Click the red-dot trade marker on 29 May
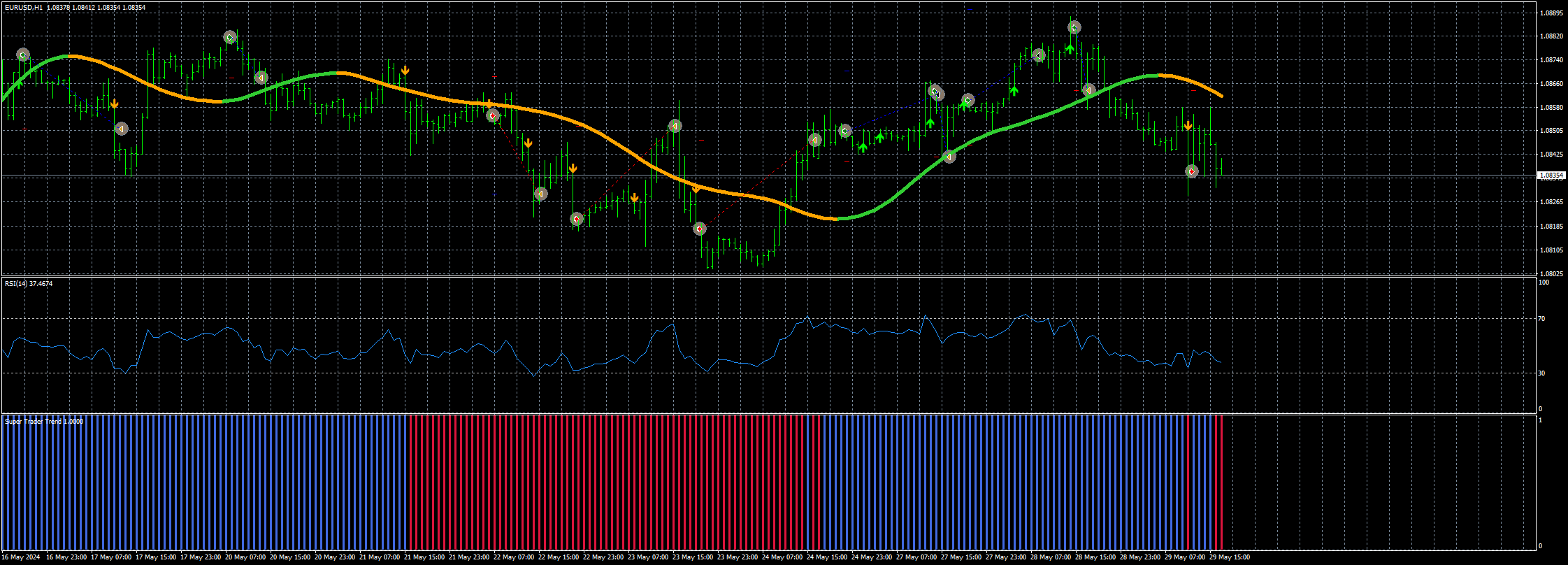The height and width of the screenshot is (565, 1568). [x=1192, y=171]
